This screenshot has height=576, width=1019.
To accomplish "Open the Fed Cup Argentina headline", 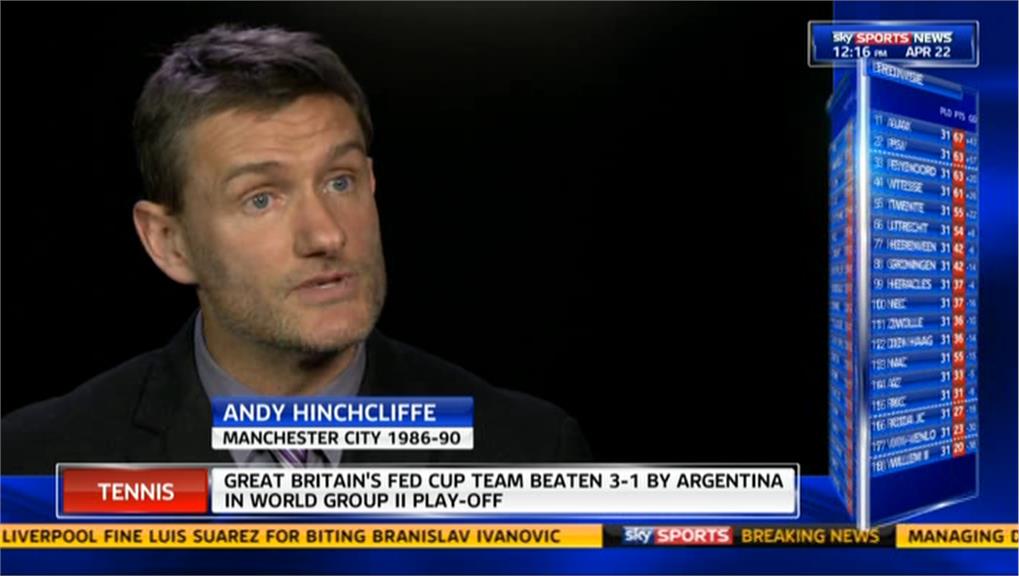I will pyautogui.click(x=504, y=491).
